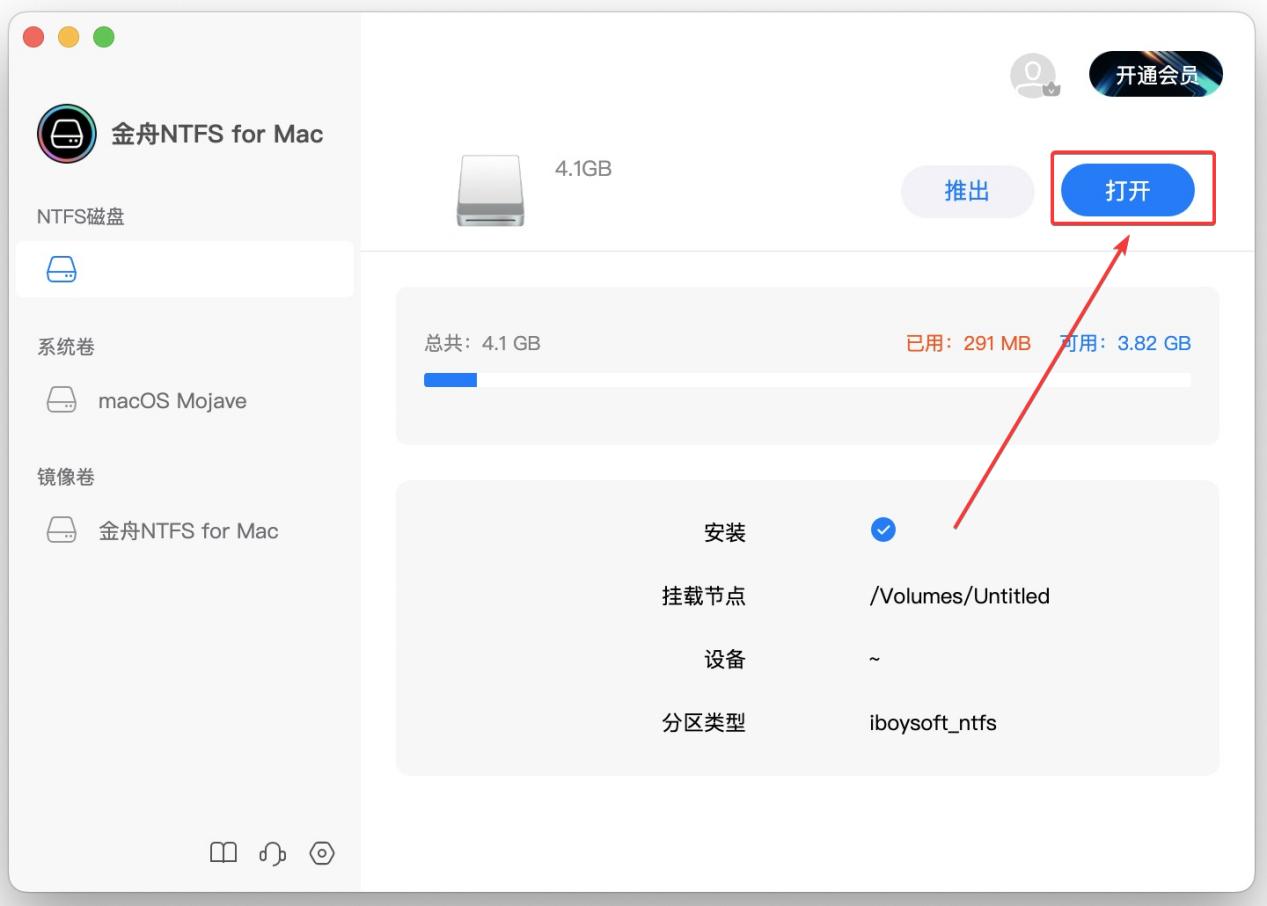Click the customer support headset icon

272,853
